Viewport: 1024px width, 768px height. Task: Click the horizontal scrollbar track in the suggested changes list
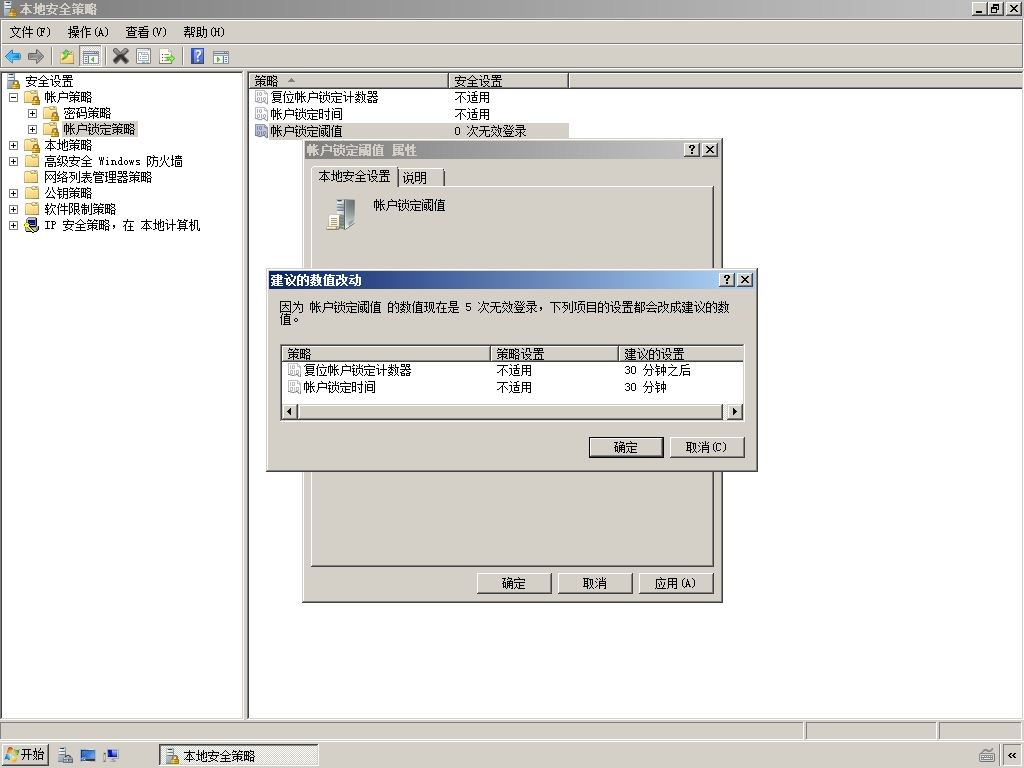tap(511, 411)
